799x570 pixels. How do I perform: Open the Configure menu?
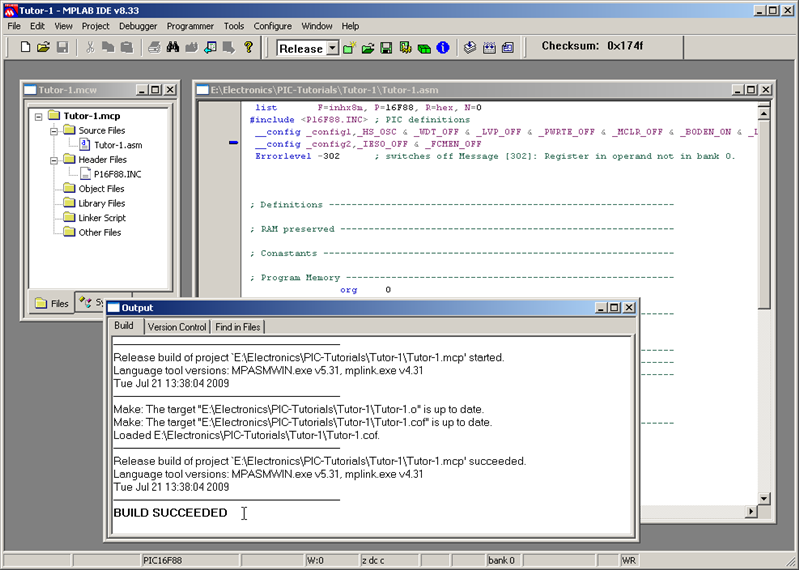tap(273, 26)
